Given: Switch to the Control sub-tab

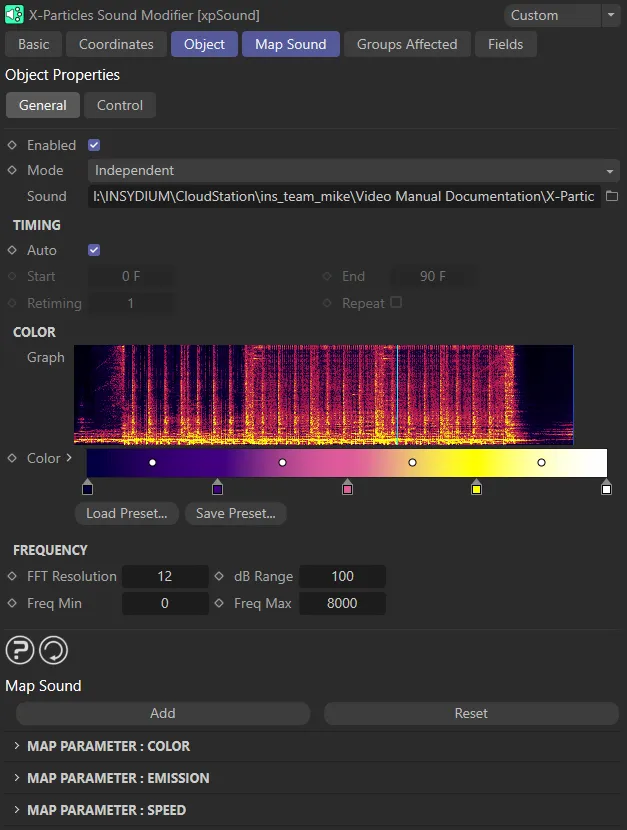Looking at the screenshot, I should (120, 105).
